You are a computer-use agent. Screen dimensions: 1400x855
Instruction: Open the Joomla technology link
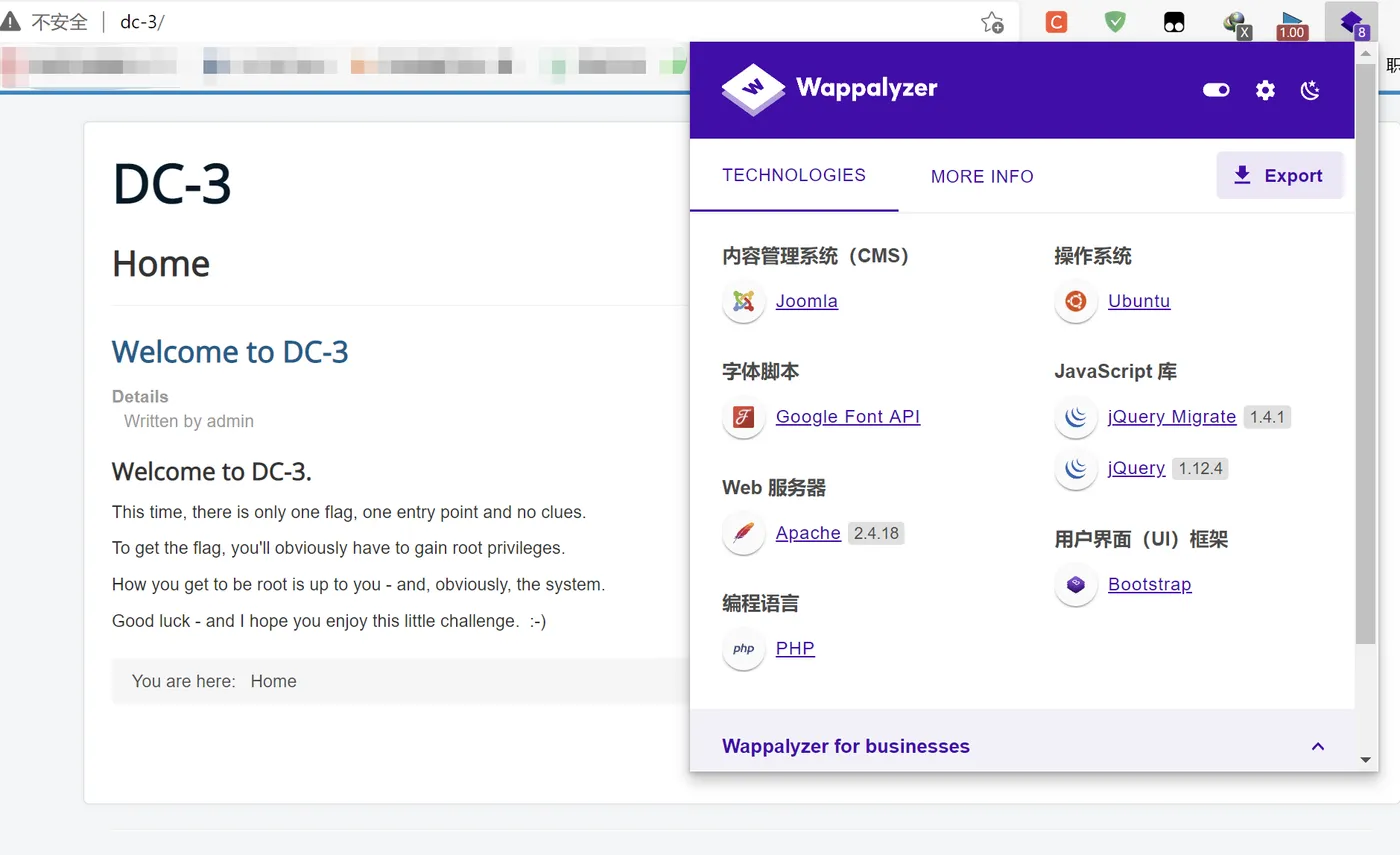coord(807,301)
